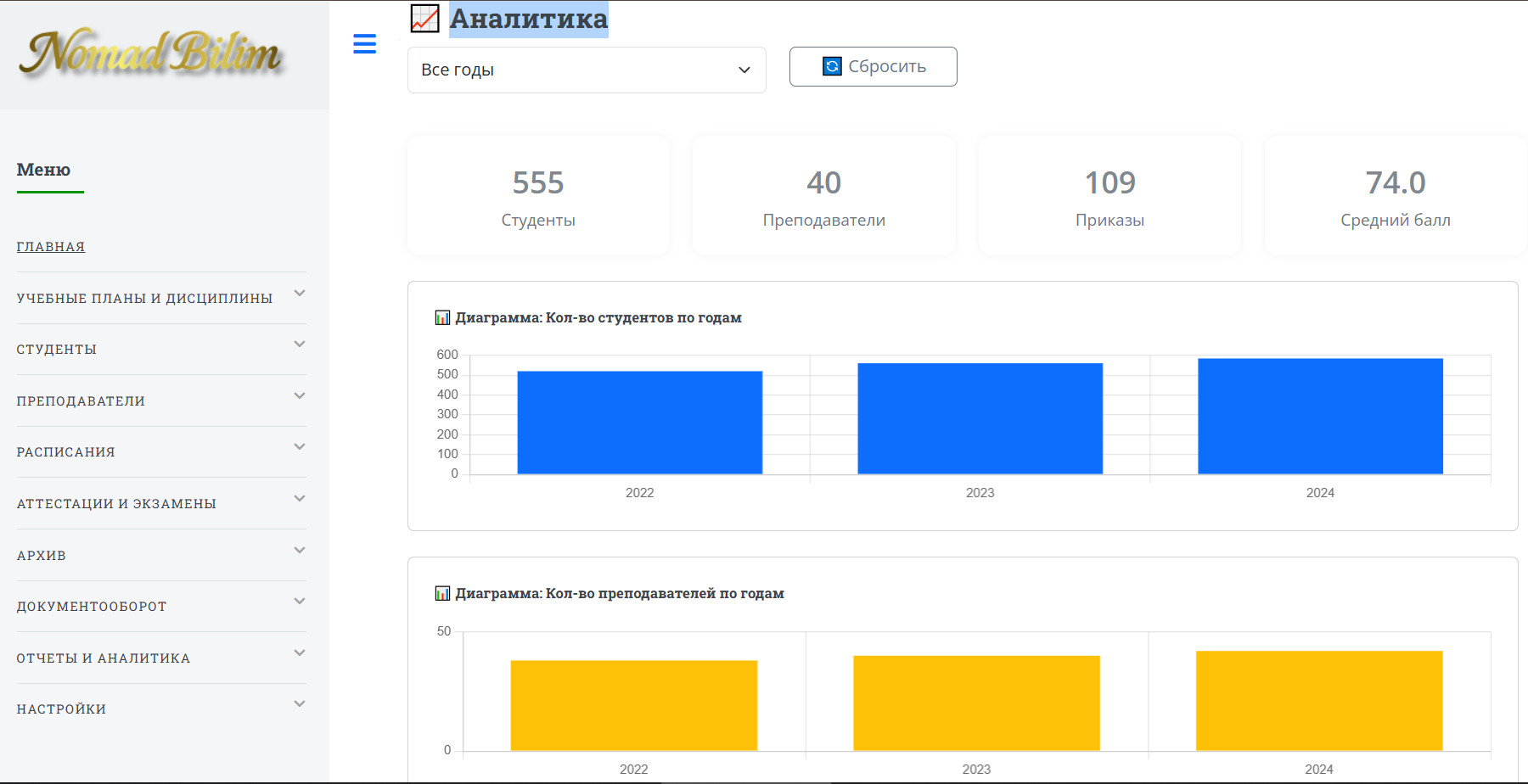Click the analytics chart icon beside the title

click(x=424, y=18)
